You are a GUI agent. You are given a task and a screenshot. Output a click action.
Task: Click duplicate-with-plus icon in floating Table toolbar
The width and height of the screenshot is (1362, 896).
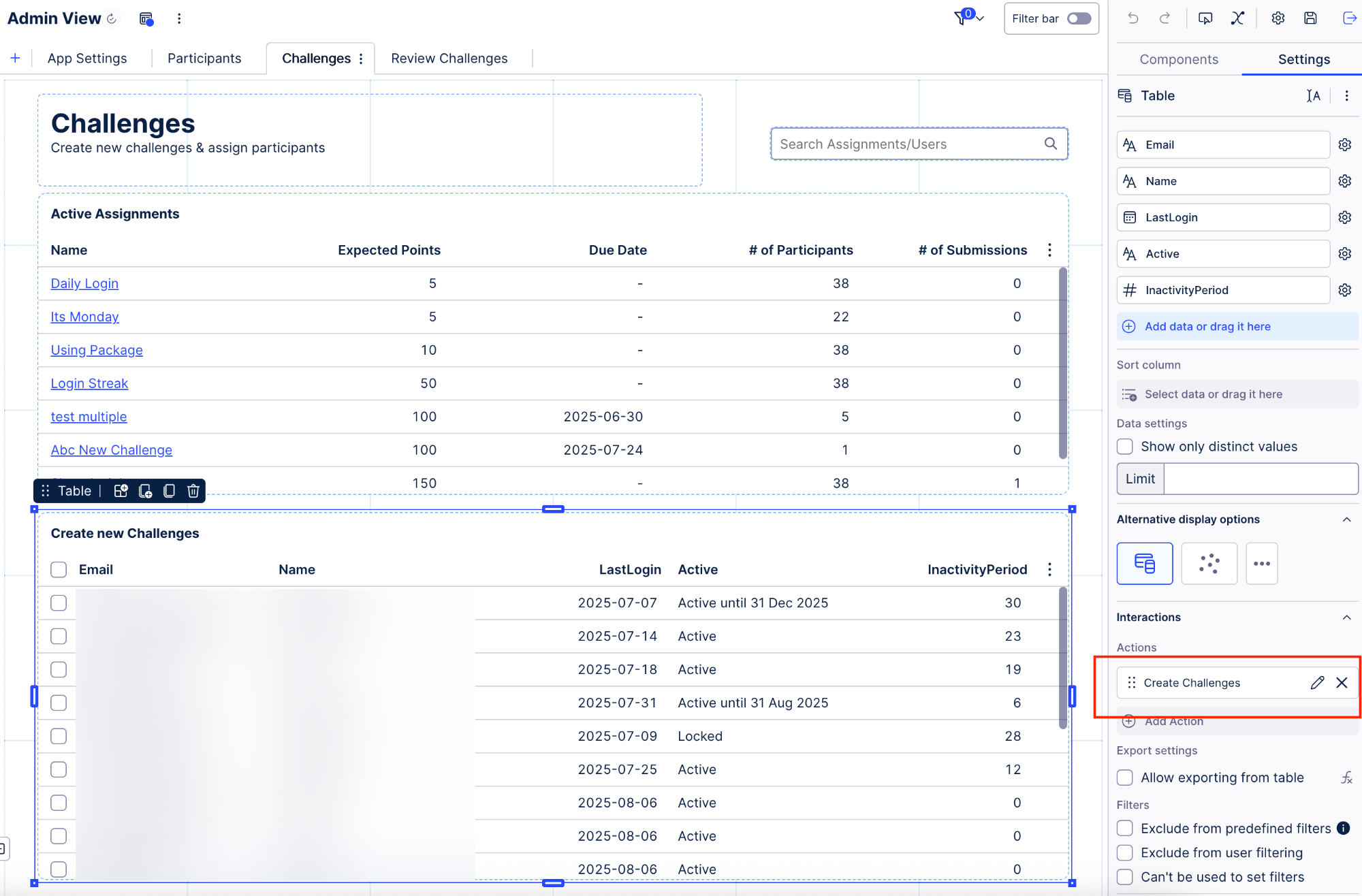point(145,491)
